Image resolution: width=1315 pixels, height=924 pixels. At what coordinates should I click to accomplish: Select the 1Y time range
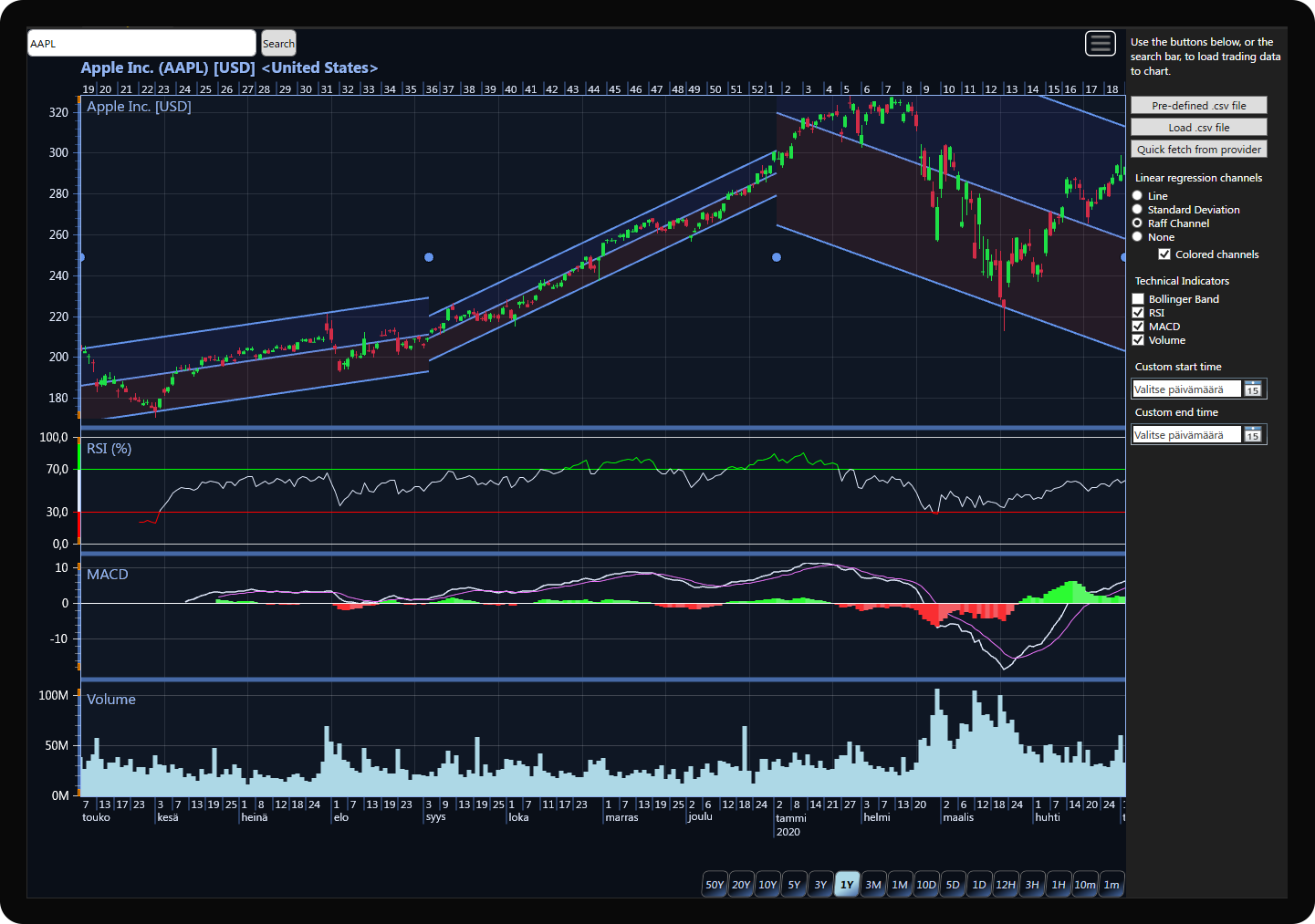(847, 884)
